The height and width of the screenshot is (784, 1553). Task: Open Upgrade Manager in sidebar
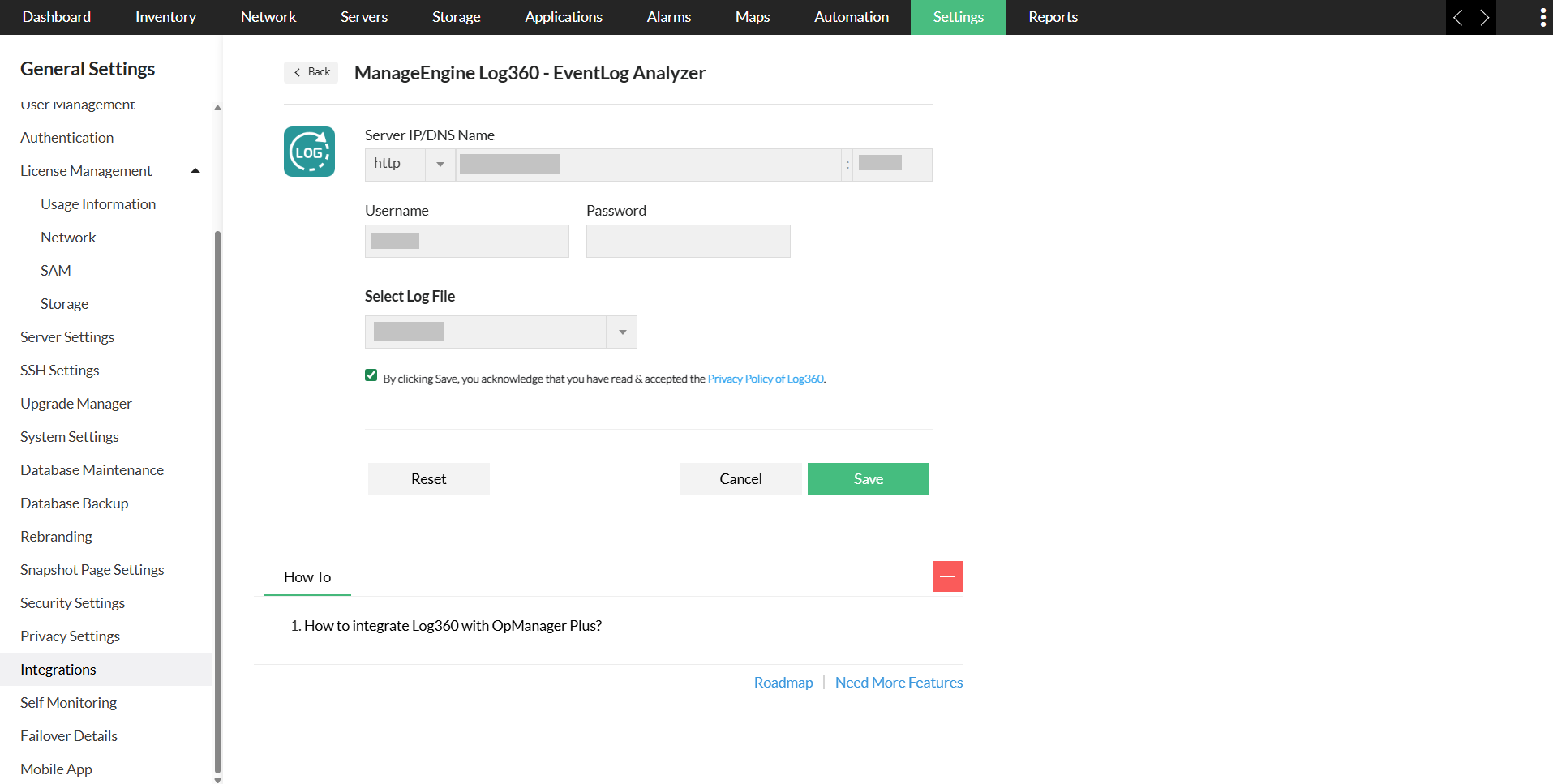tap(76, 404)
